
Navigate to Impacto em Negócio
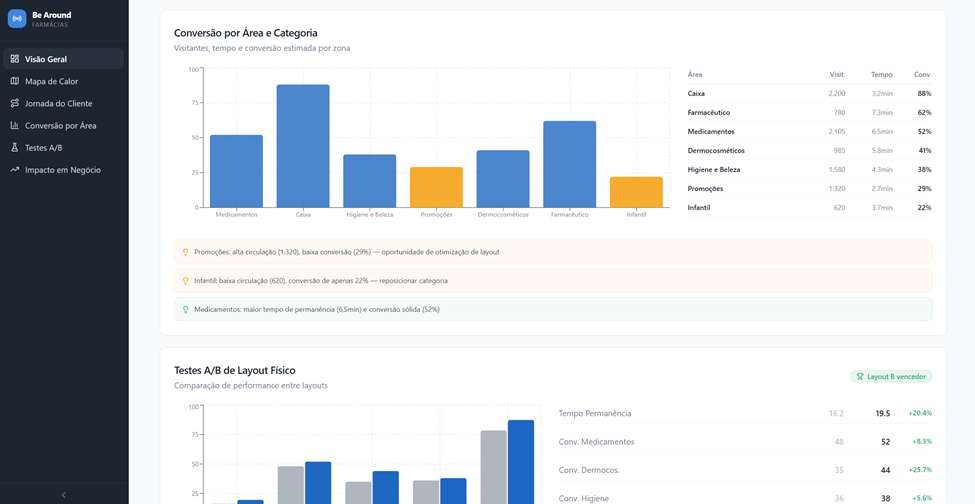pos(63,170)
